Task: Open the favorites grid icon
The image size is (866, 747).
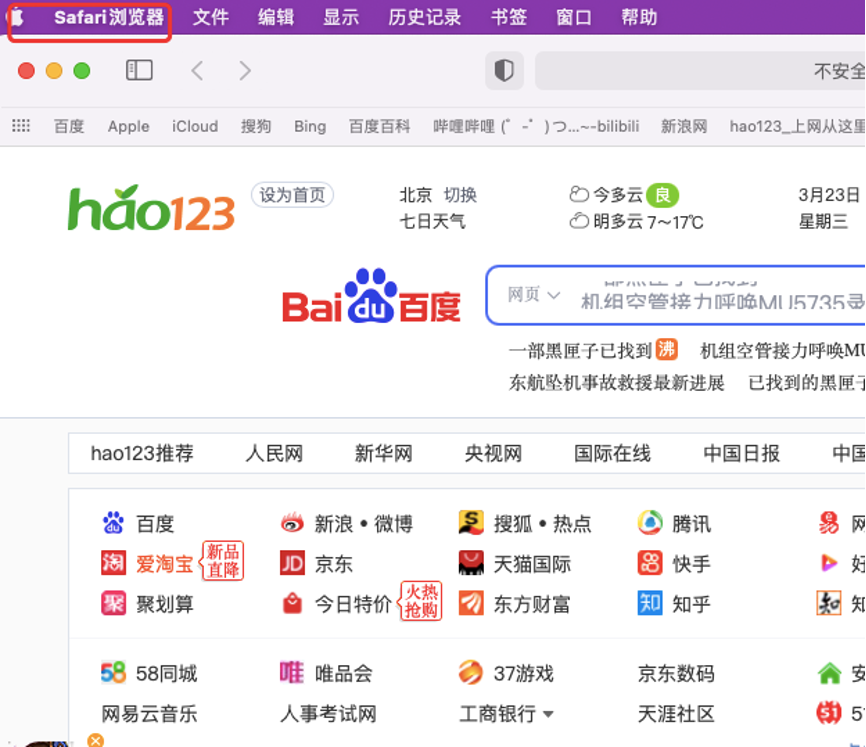Action: click(x=21, y=126)
